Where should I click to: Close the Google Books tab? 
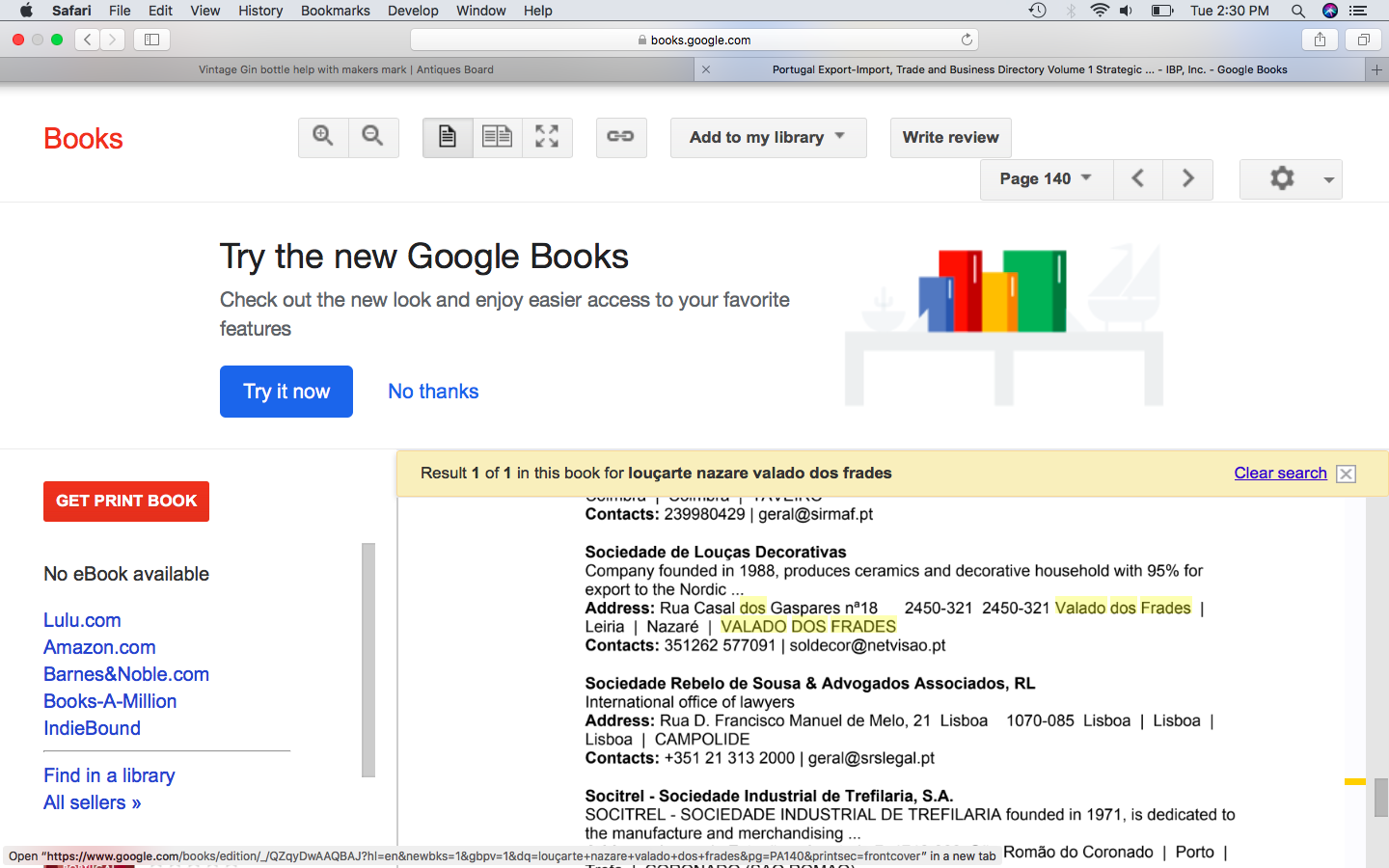click(706, 69)
